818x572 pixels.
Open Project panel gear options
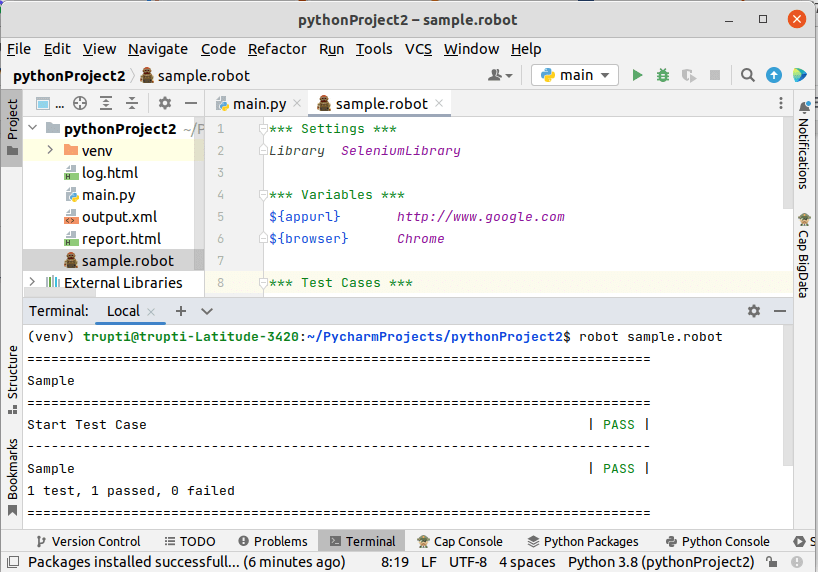[x=165, y=103]
